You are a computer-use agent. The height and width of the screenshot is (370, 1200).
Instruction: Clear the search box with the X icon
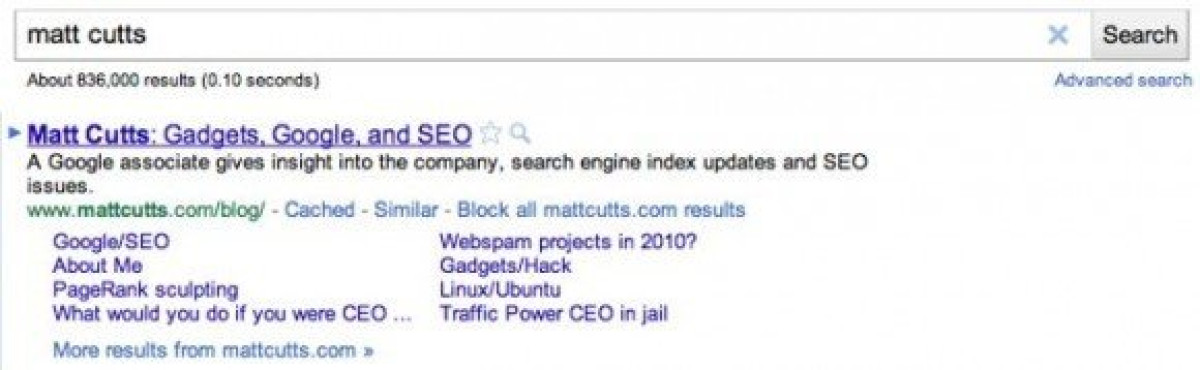1058,35
